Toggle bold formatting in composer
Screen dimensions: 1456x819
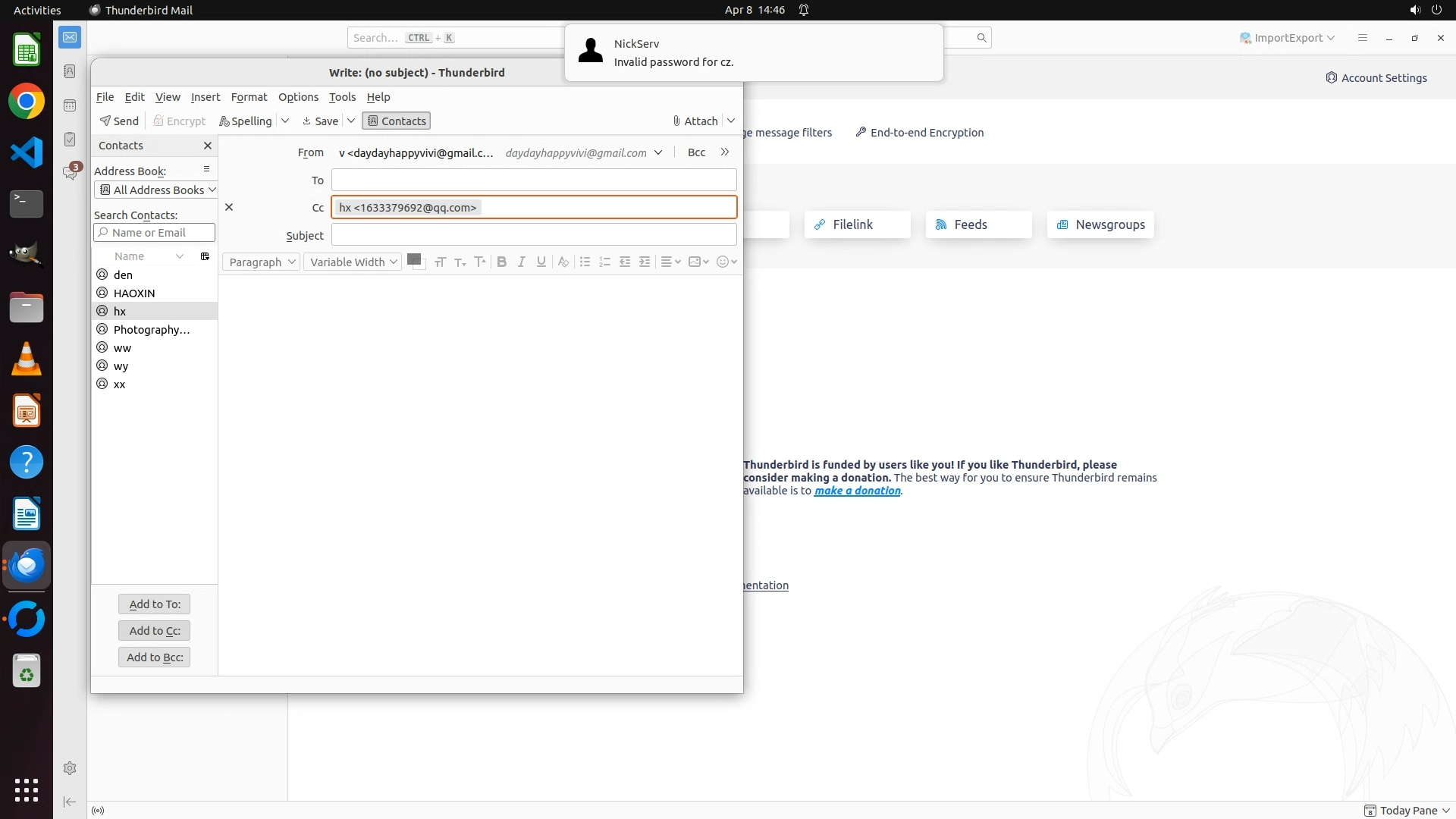point(501,262)
